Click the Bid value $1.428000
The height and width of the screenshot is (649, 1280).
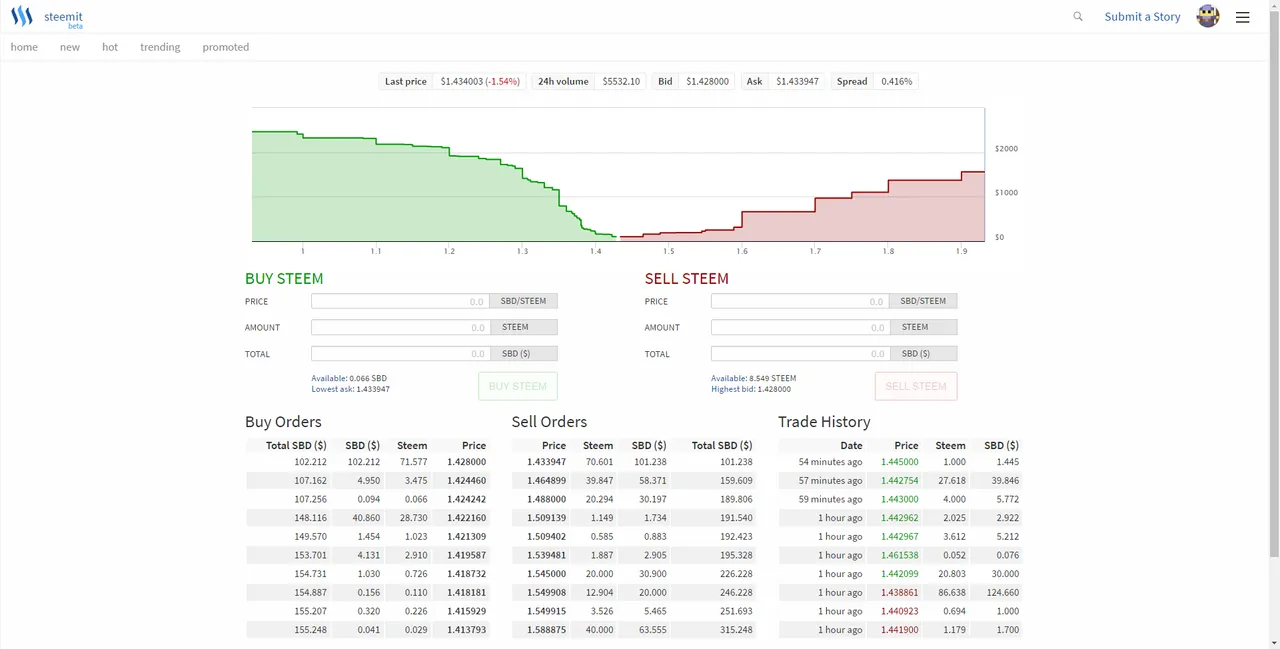[x=707, y=81]
